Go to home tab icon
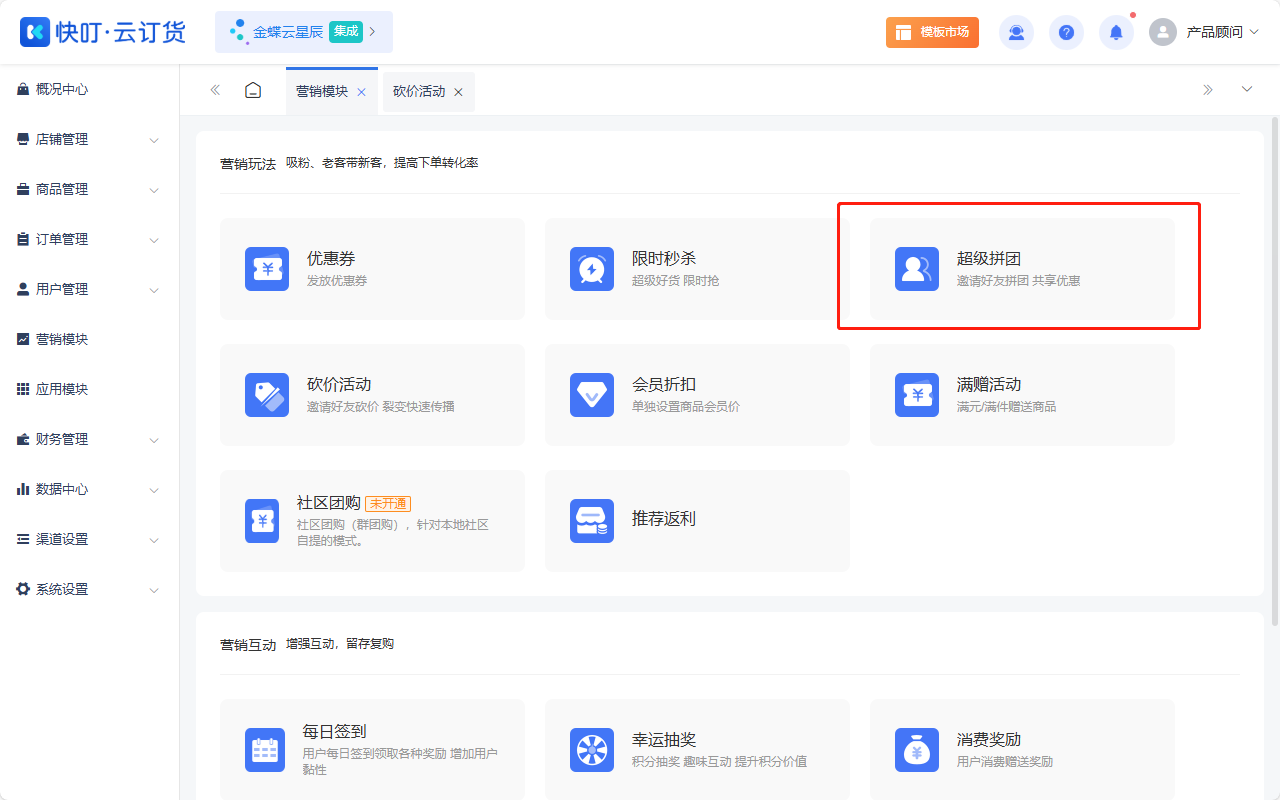This screenshot has height=800, width=1280. coord(253,90)
